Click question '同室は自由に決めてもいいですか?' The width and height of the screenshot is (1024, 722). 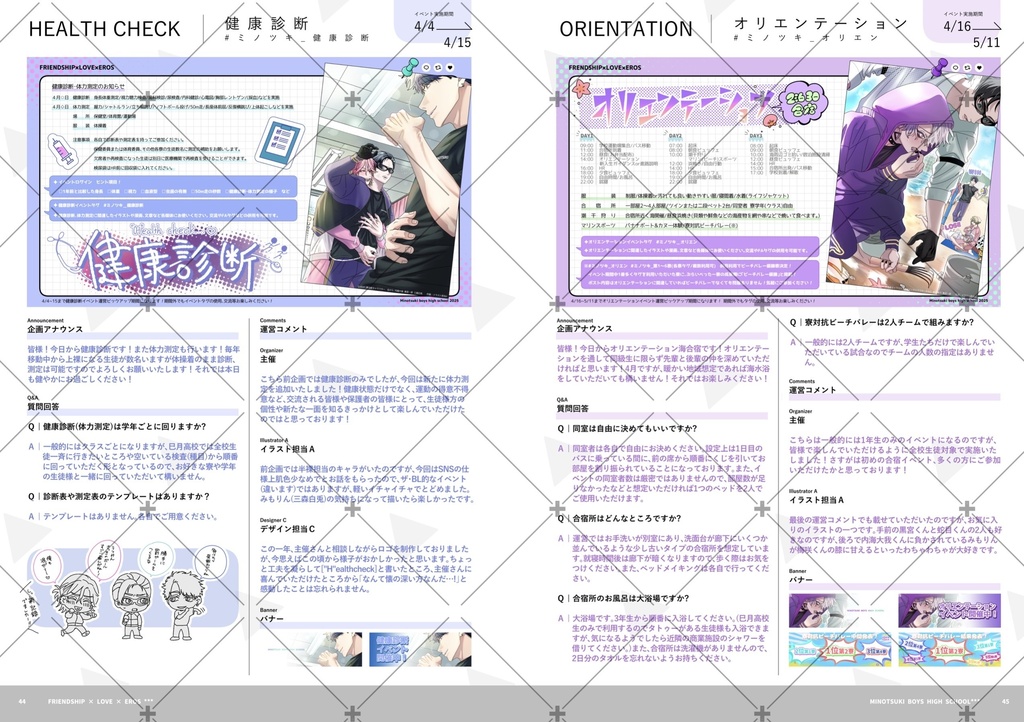(628, 428)
